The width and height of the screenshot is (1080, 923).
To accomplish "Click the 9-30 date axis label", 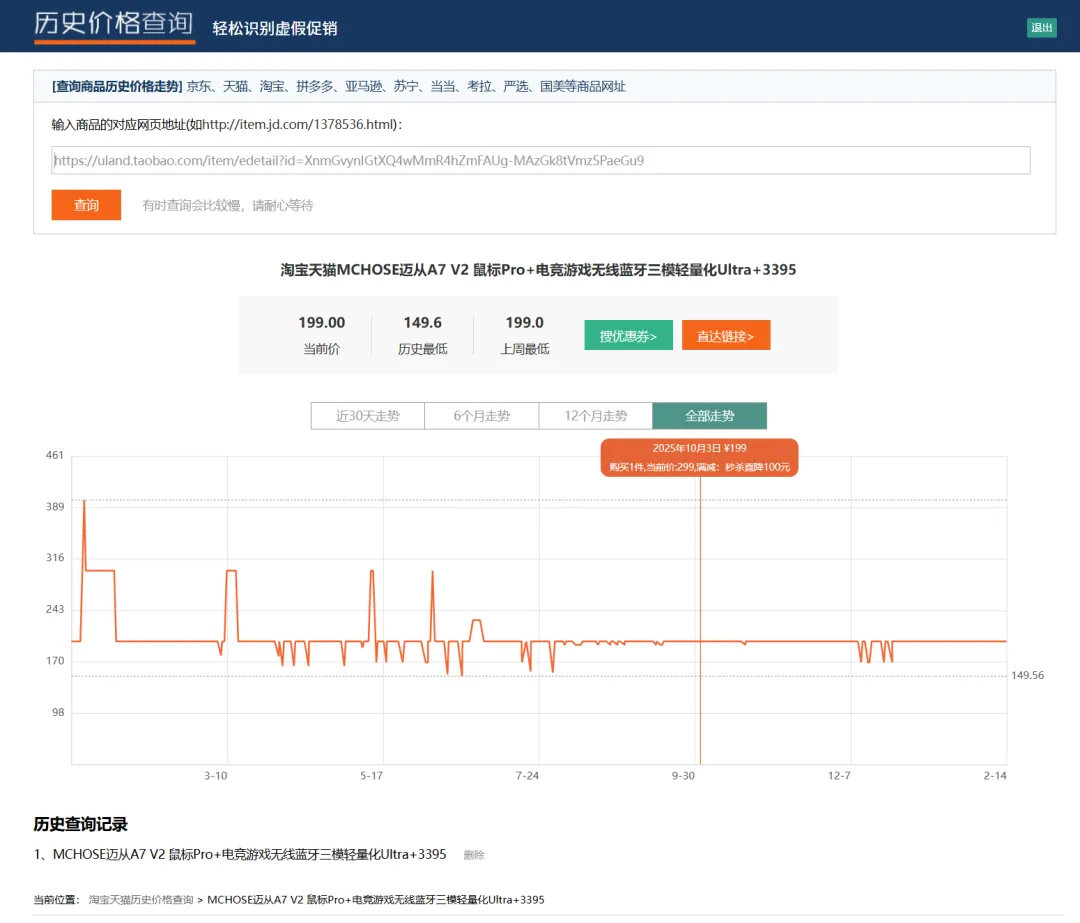I will 683,776.
